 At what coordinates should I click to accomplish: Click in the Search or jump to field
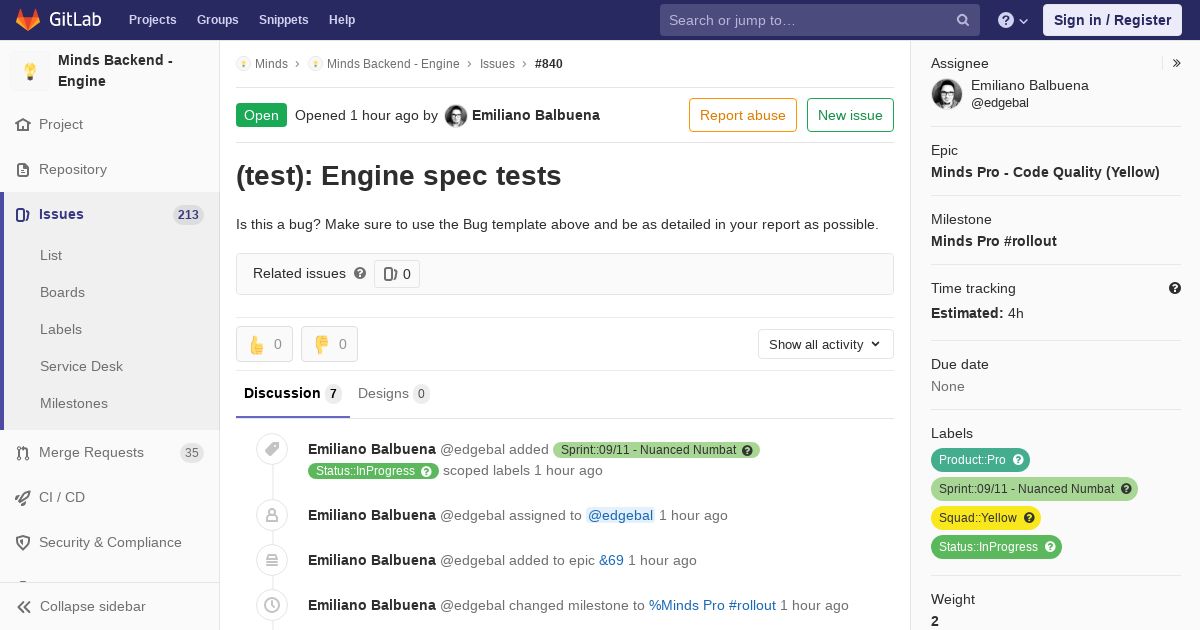(808, 20)
